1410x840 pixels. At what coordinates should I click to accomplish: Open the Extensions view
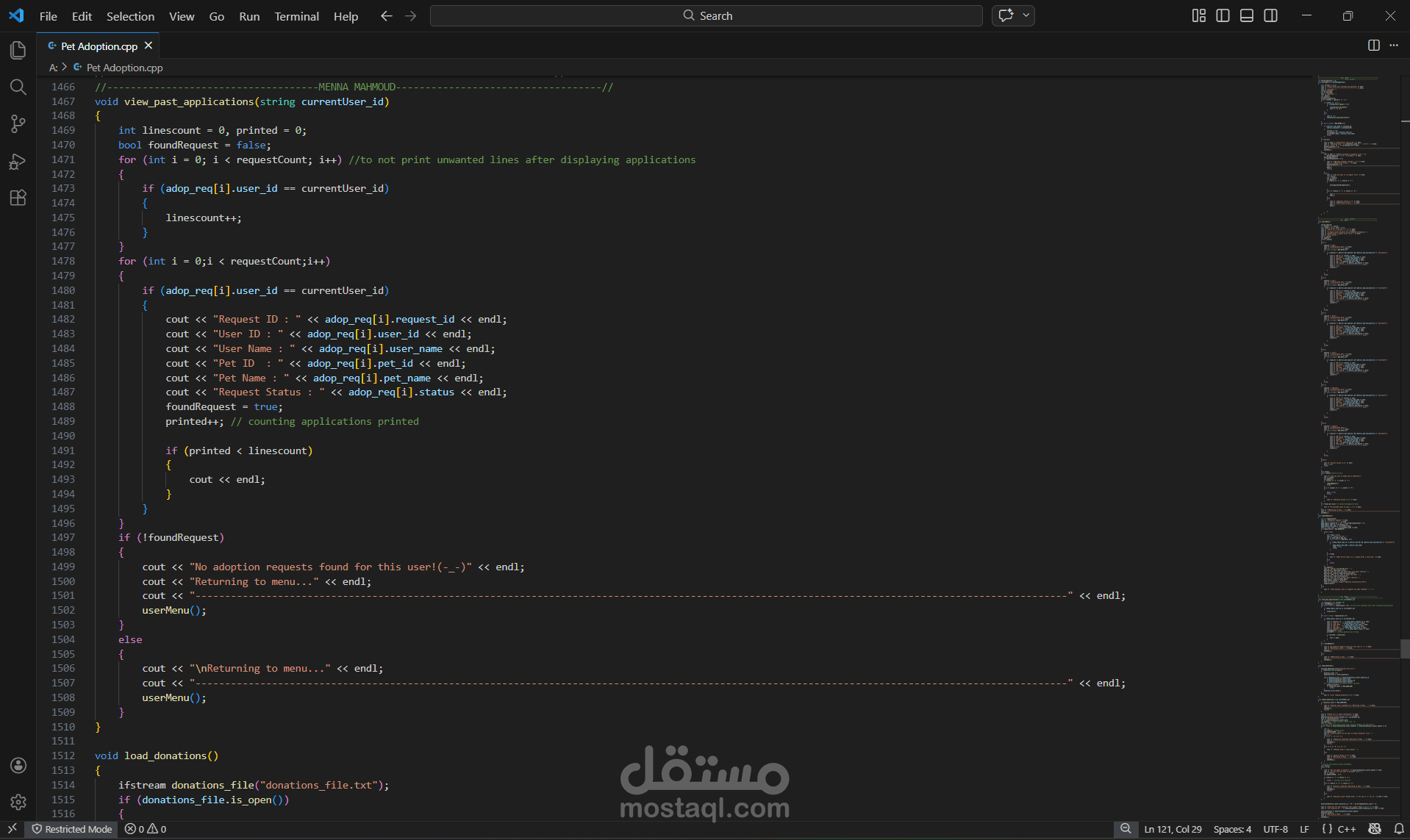point(18,197)
